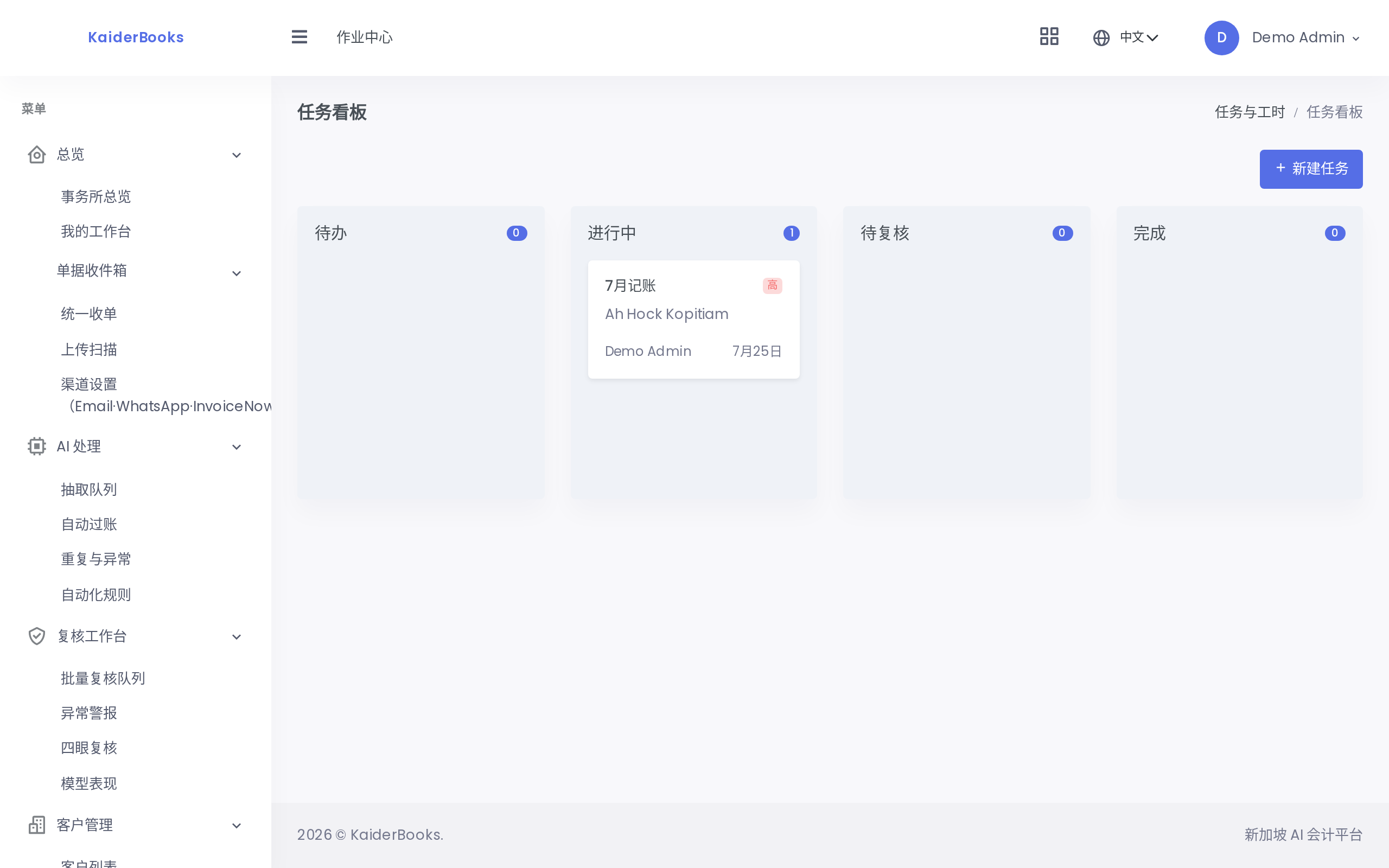The width and height of the screenshot is (1389, 868).
Task: Click the count badge in 进行中 column
Action: 792,233
